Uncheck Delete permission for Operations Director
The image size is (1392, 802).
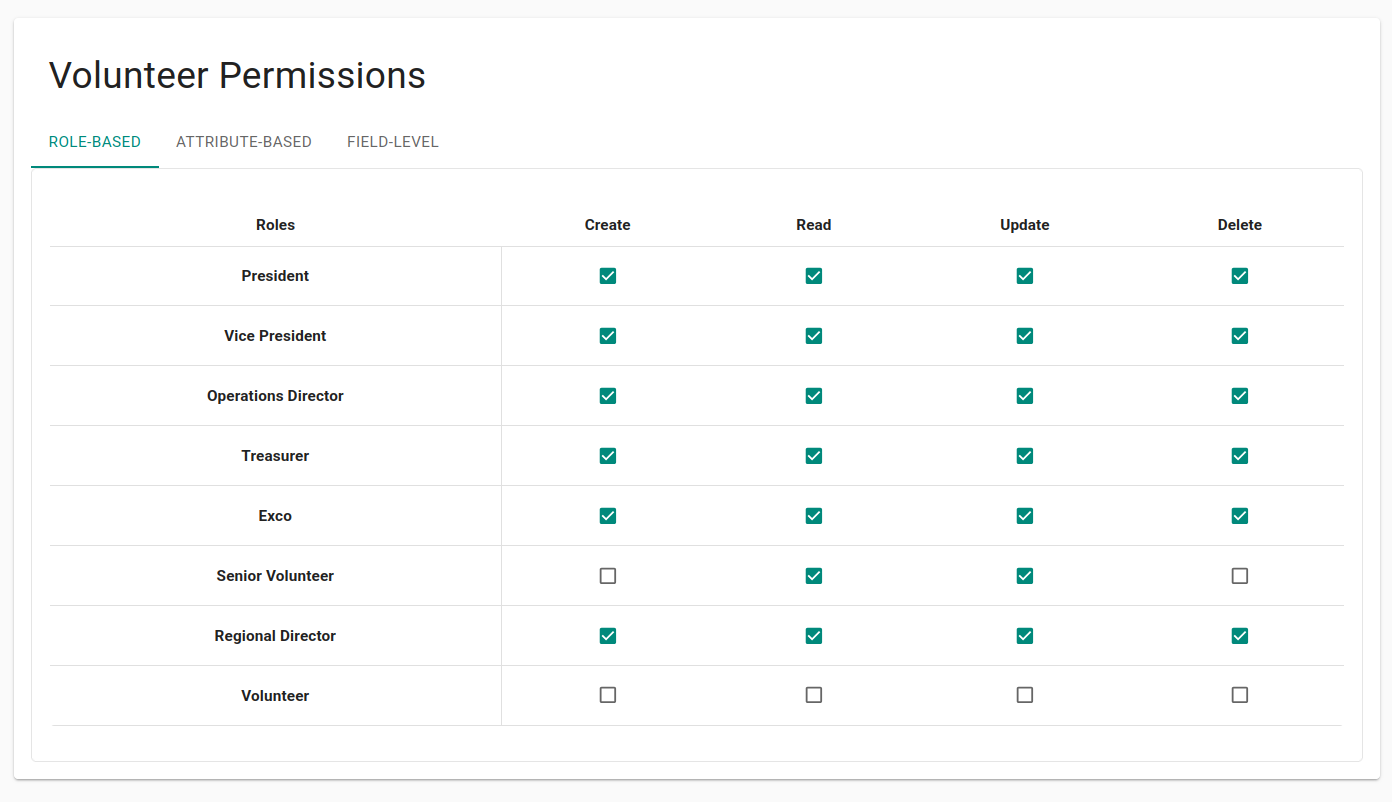click(x=1240, y=396)
